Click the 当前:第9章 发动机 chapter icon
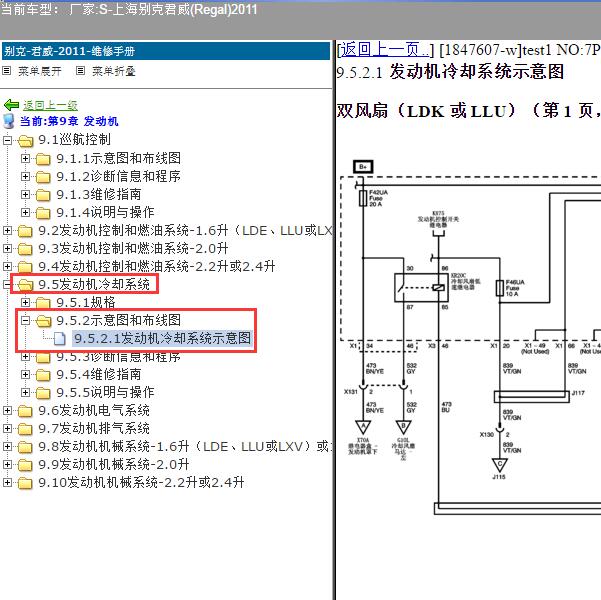The image size is (601, 600). [x=8, y=121]
